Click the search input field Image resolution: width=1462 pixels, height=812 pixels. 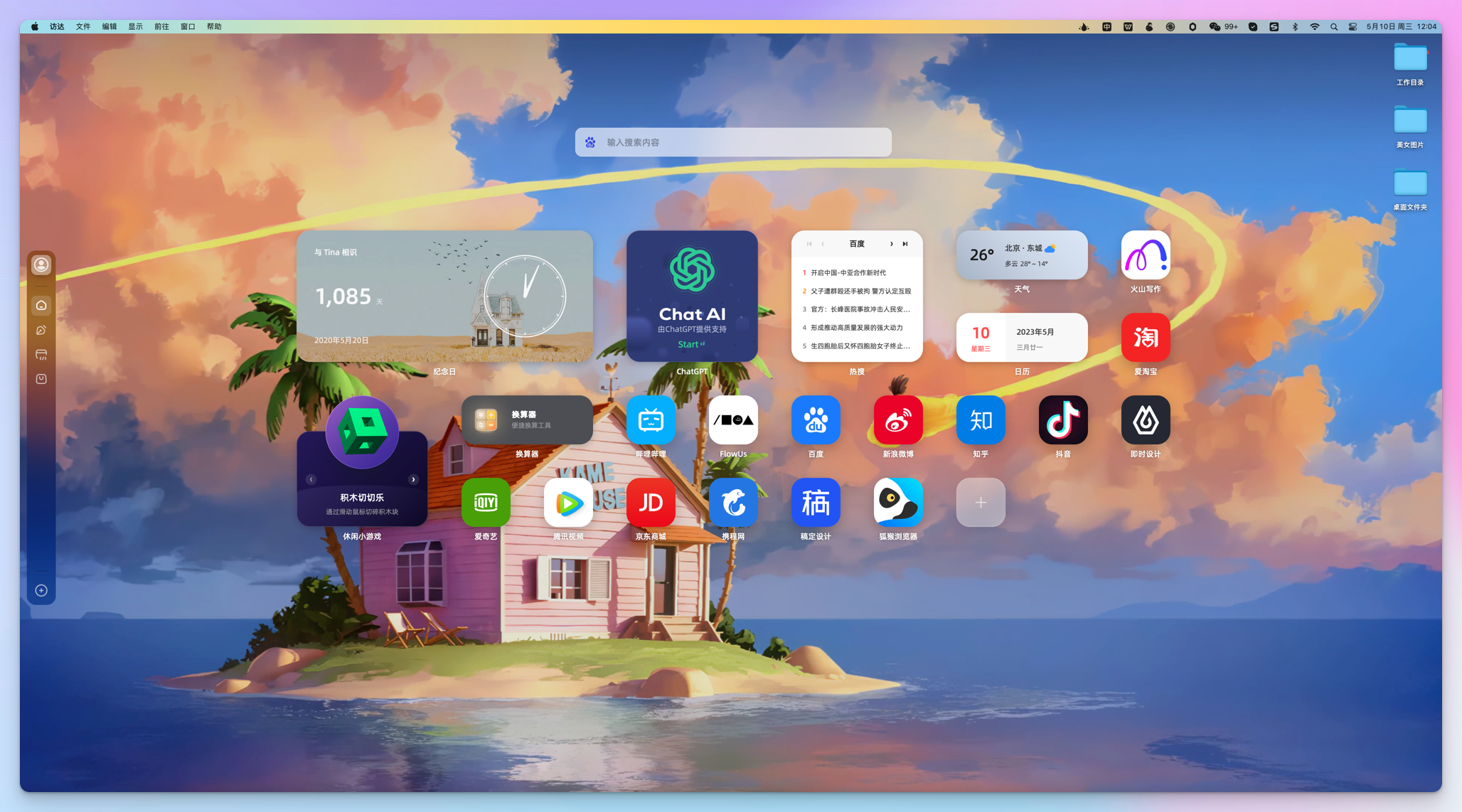733,142
